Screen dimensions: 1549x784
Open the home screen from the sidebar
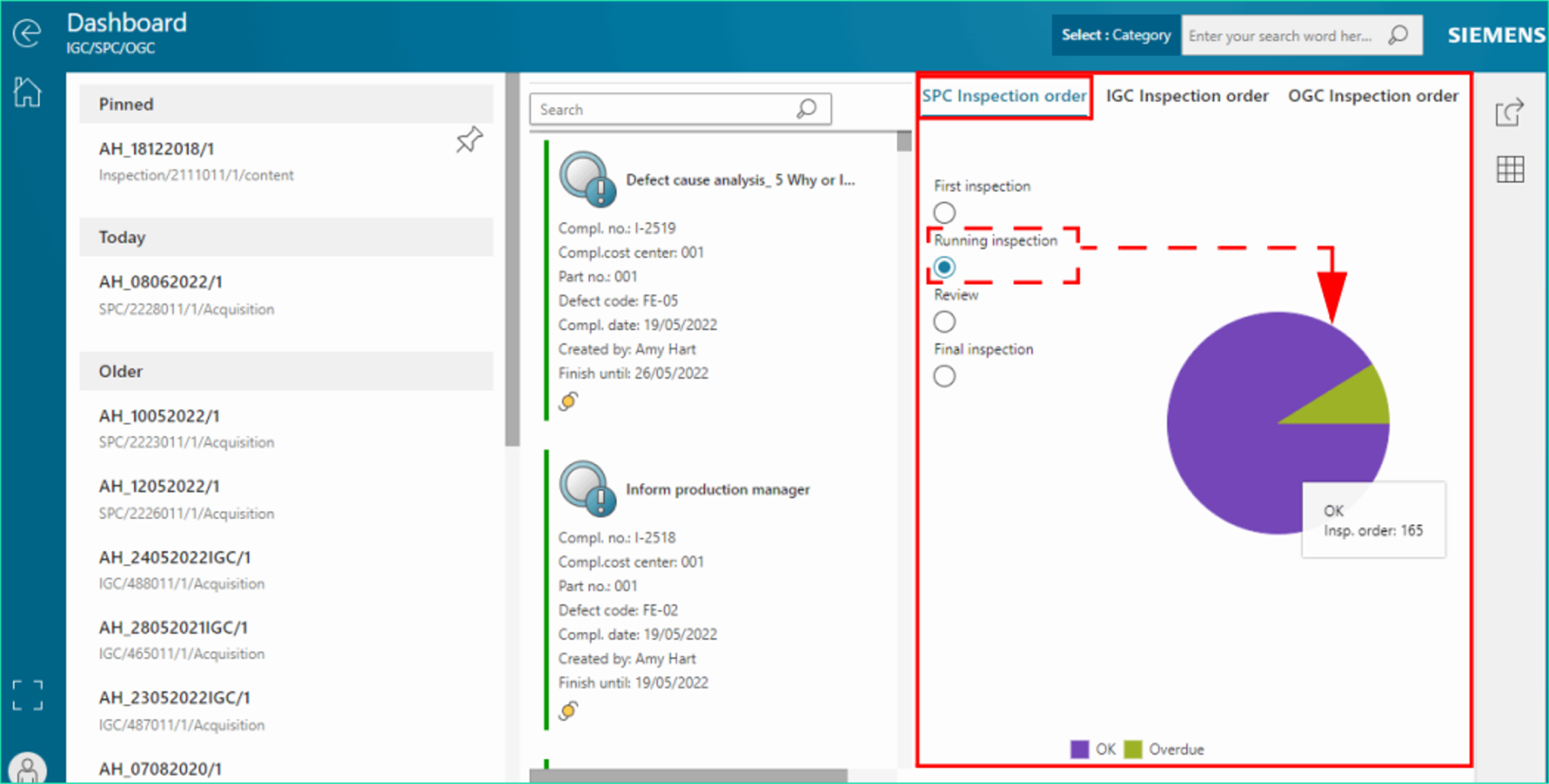pyautogui.click(x=27, y=91)
